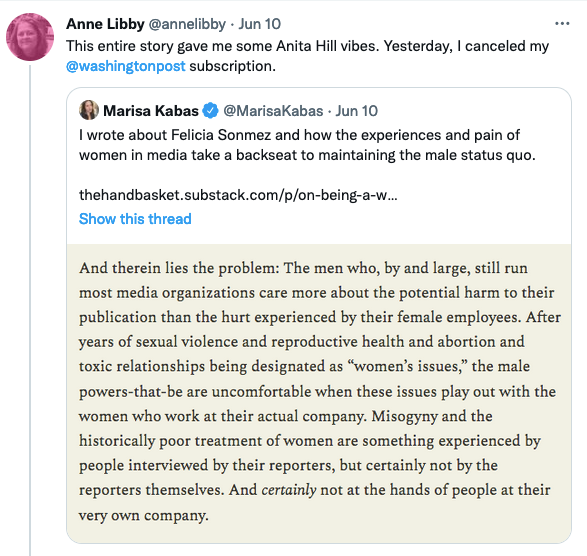Open Anne Libby's tweet via its Jun 10 timestamp
The height and width of the screenshot is (556, 587).
[260, 24]
